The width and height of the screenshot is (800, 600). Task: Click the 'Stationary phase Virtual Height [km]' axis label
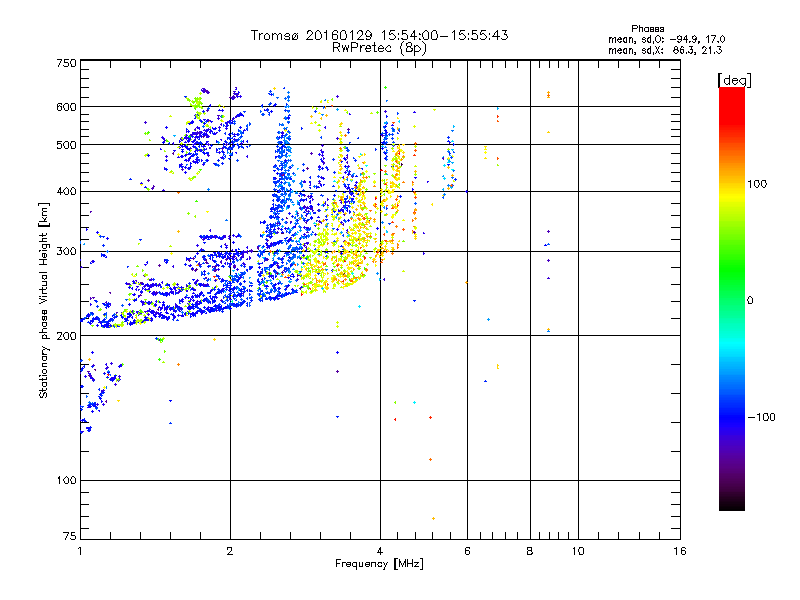coord(43,300)
